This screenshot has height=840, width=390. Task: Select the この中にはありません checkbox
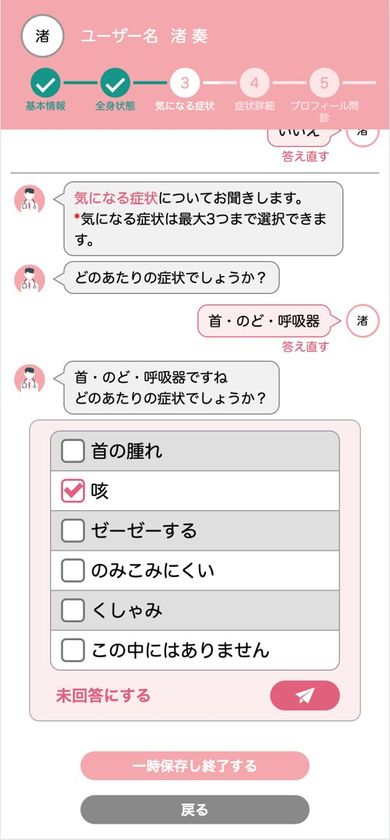[73, 650]
